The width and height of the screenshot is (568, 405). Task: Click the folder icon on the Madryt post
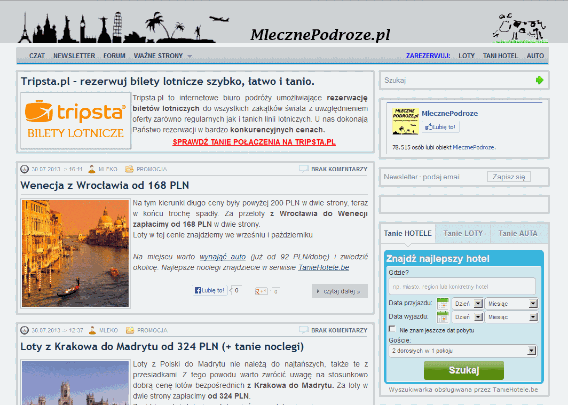coord(130,330)
